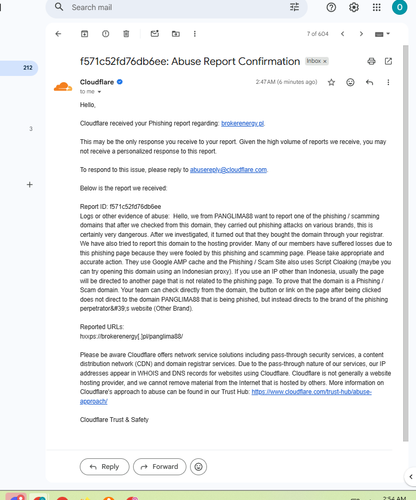This screenshot has width=416, height=500.
Task: Click 'Cloudflare Trust & Safety' signature
Action: [114, 420]
